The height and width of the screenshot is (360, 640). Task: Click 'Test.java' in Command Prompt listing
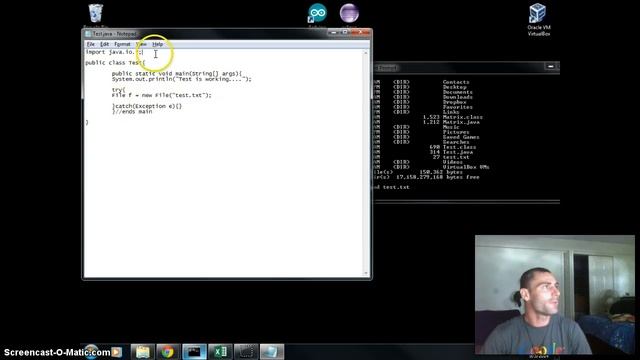point(458,152)
